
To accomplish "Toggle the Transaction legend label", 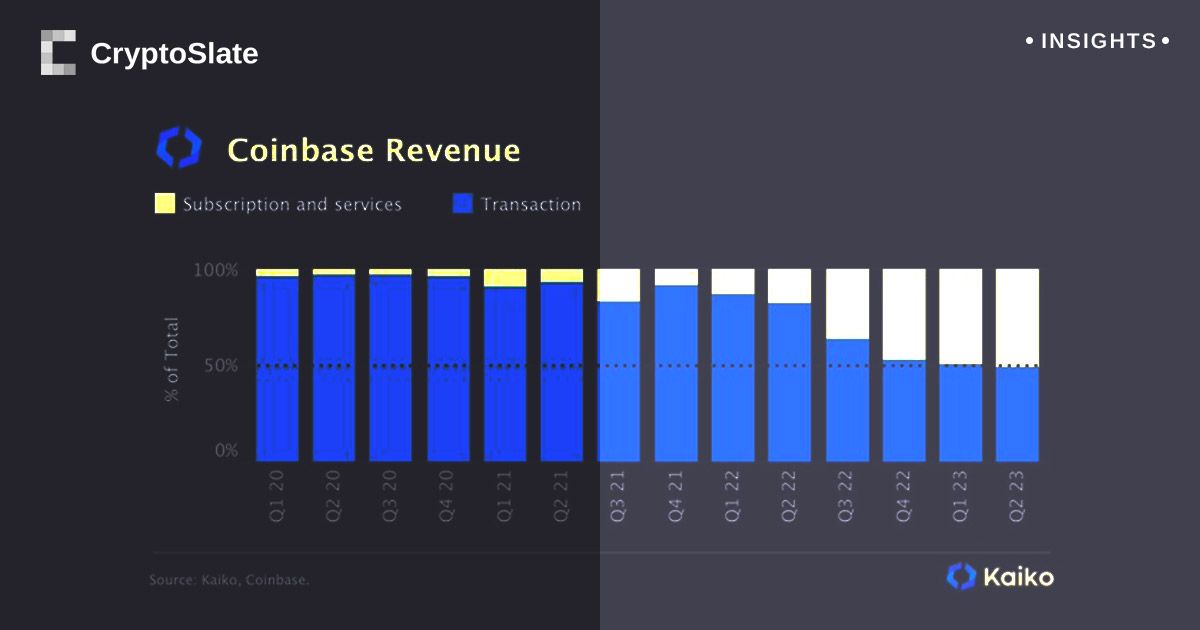I will pos(530,204).
